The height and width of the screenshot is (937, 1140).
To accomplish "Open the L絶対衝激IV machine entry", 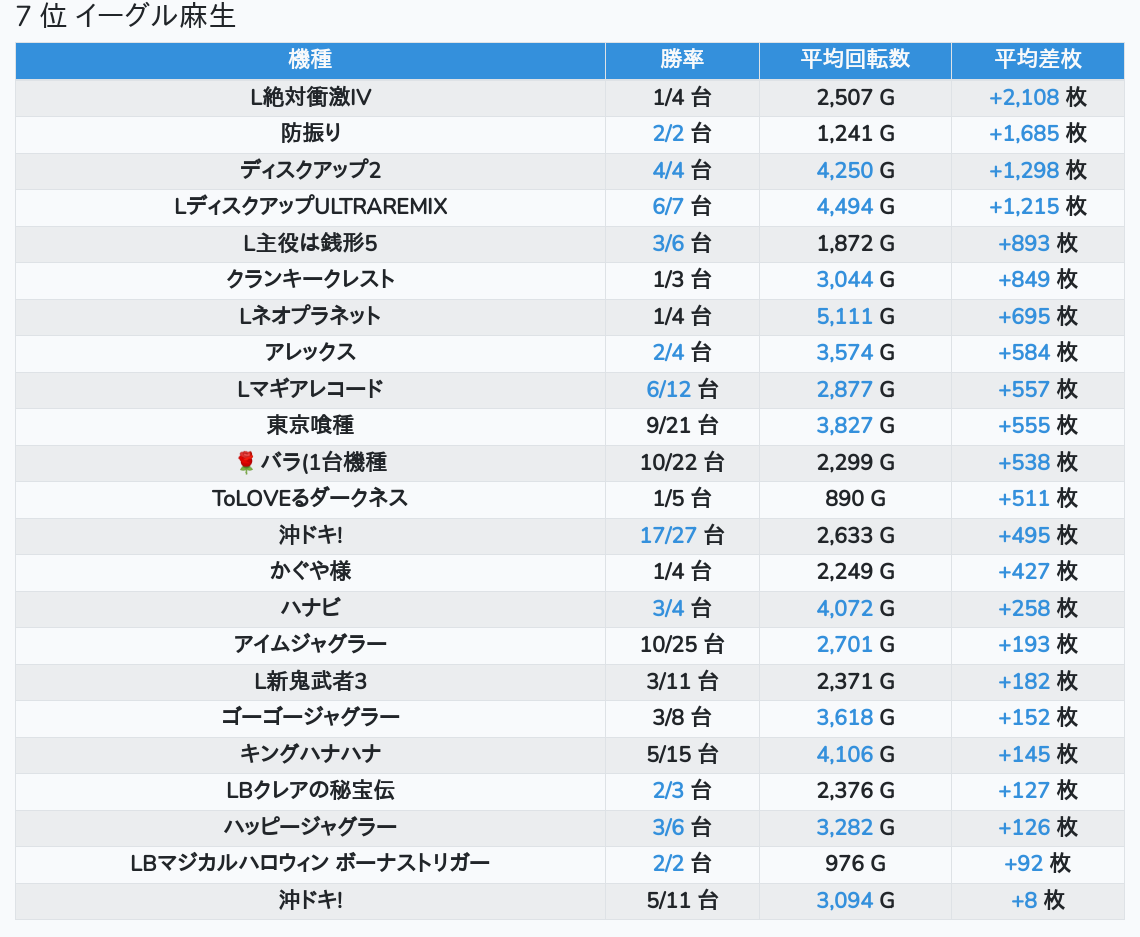I will (x=310, y=97).
